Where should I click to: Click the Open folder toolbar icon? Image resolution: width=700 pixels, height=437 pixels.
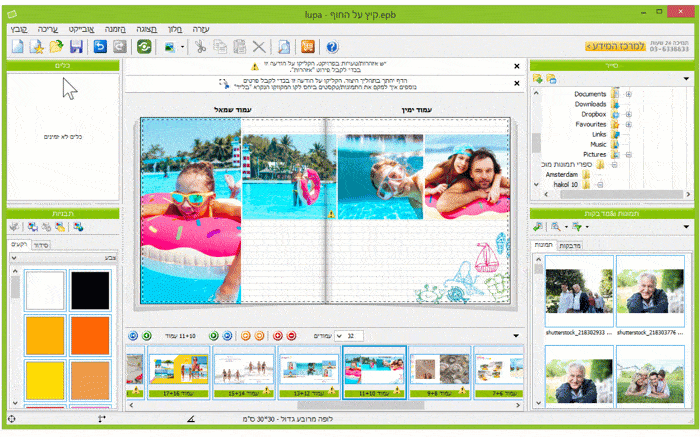[x=56, y=47]
